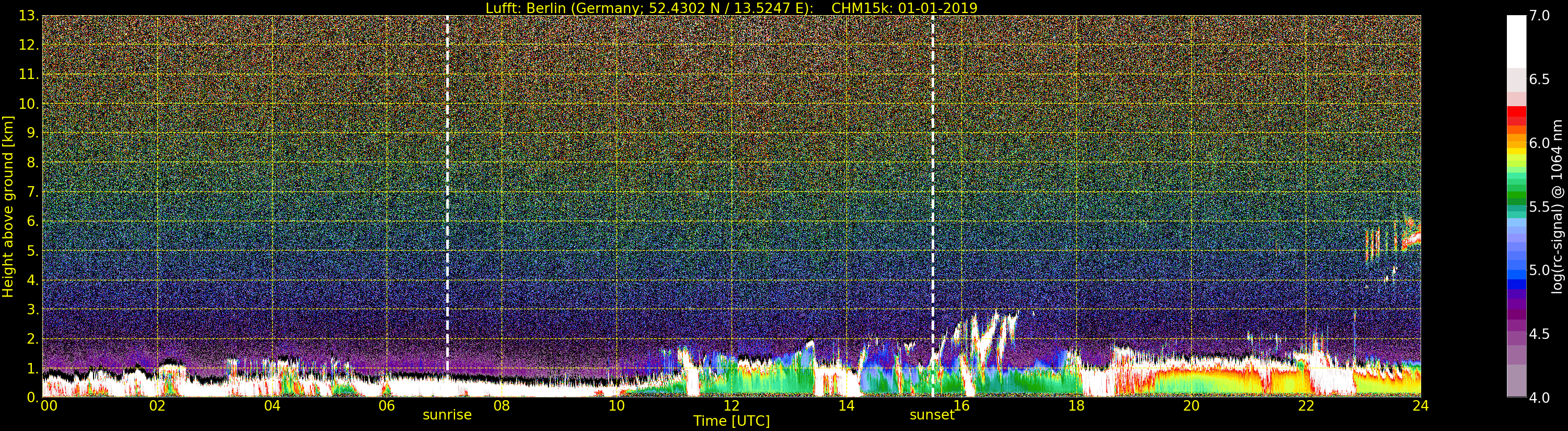Image resolution: width=1568 pixels, height=431 pixels.
Task: Select the 4.0 tick label on the colorbar
Action: coord(1539,398)
